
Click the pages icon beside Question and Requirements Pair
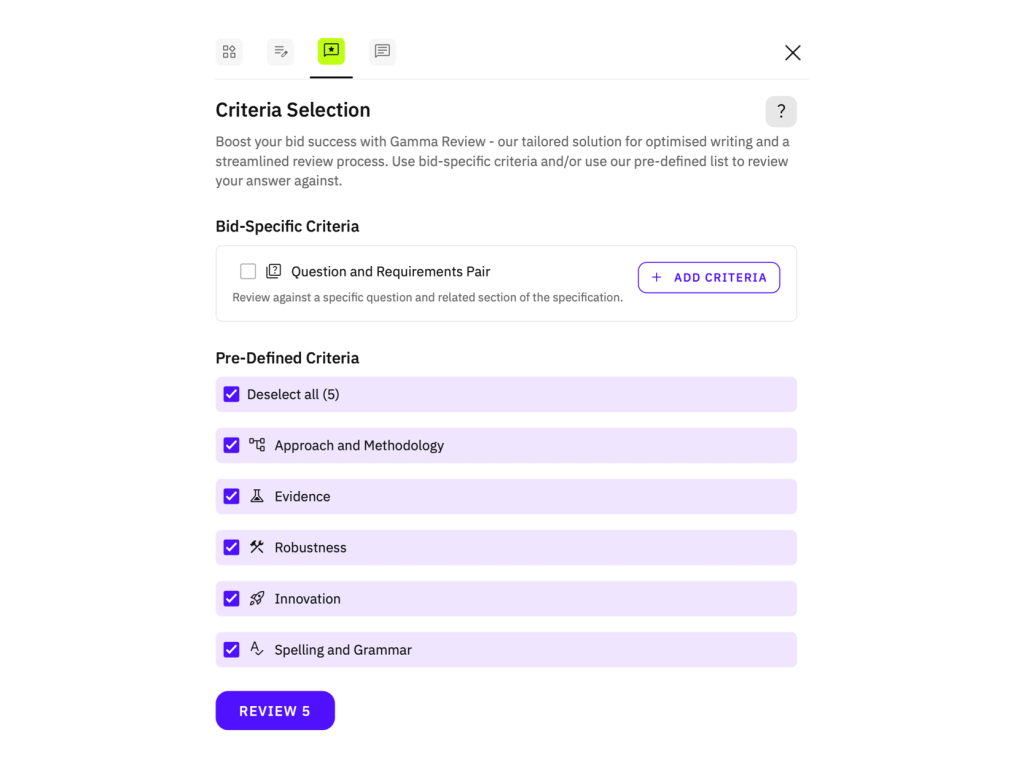click(x=272, y=270)
